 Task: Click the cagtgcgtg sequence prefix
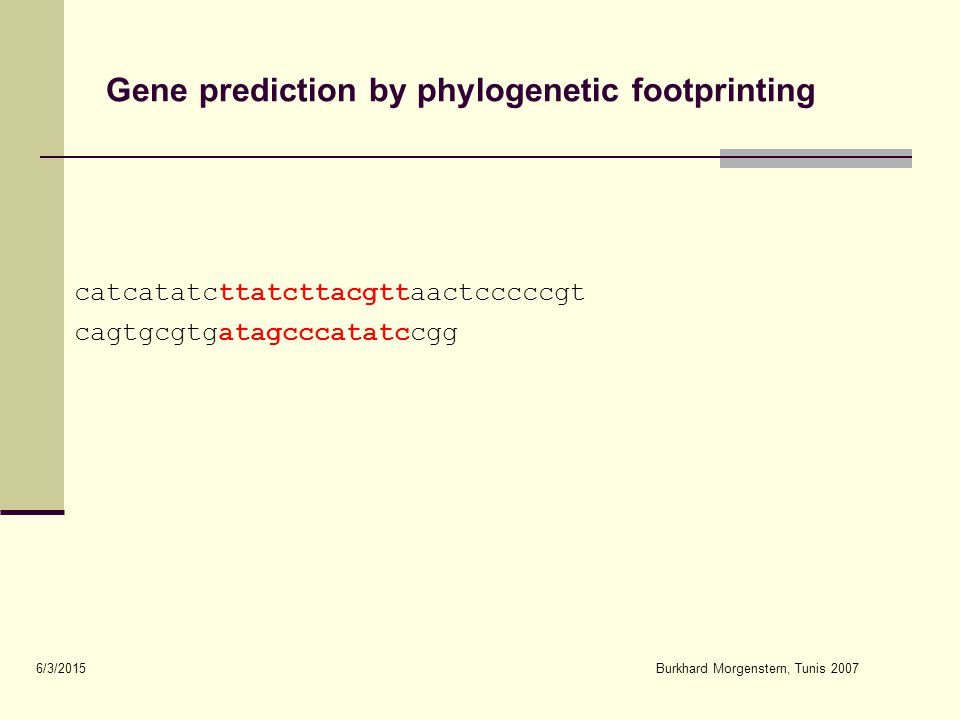(147, 333)
